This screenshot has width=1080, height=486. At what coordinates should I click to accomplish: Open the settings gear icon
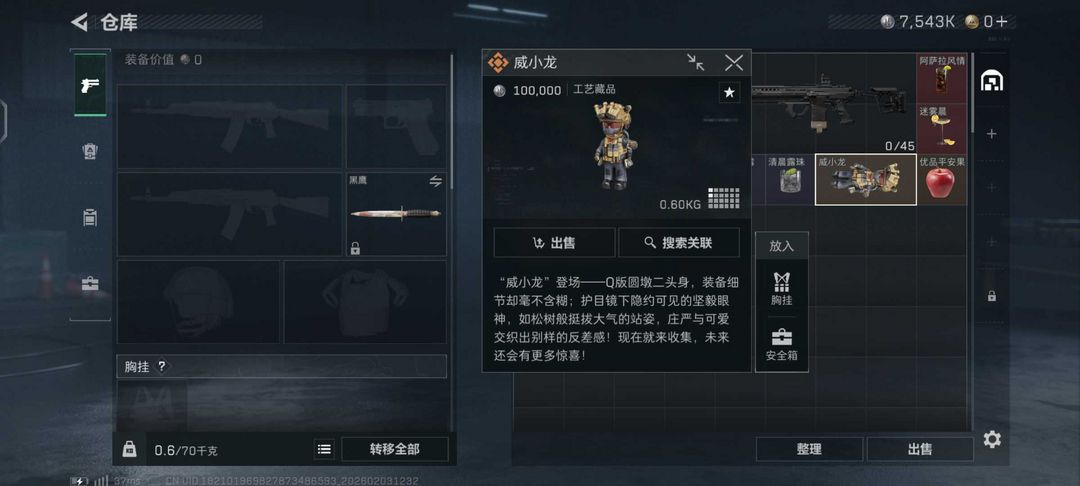(x=992, y=439)
